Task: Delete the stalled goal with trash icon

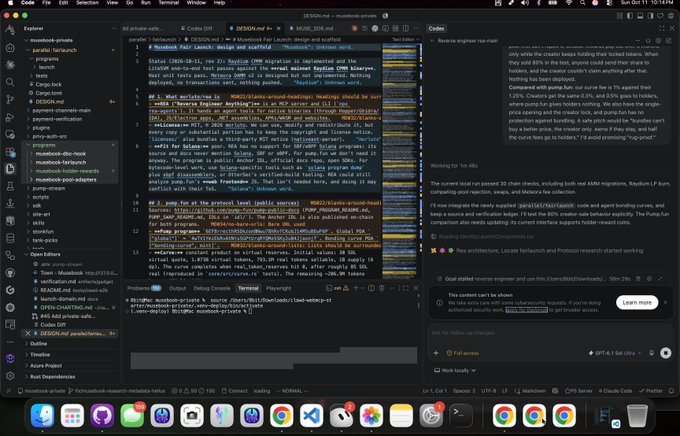Action: tap(638, 279)
